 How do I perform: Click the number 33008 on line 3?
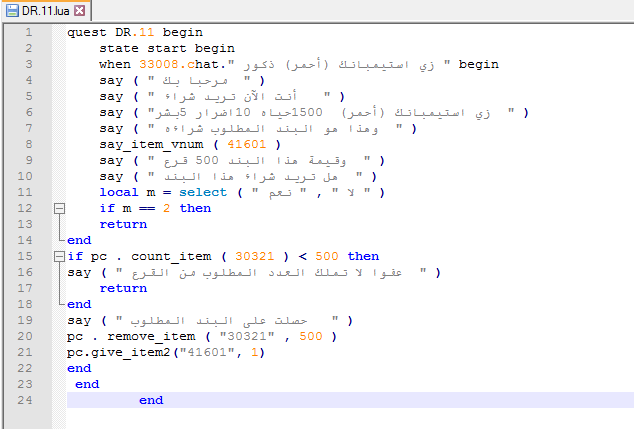pos(159,64)
